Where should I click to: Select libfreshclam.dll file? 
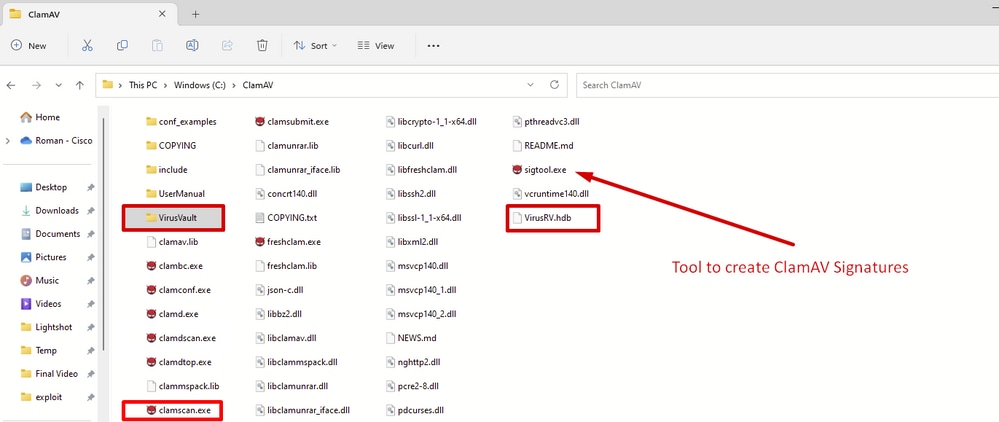point(422,170)
